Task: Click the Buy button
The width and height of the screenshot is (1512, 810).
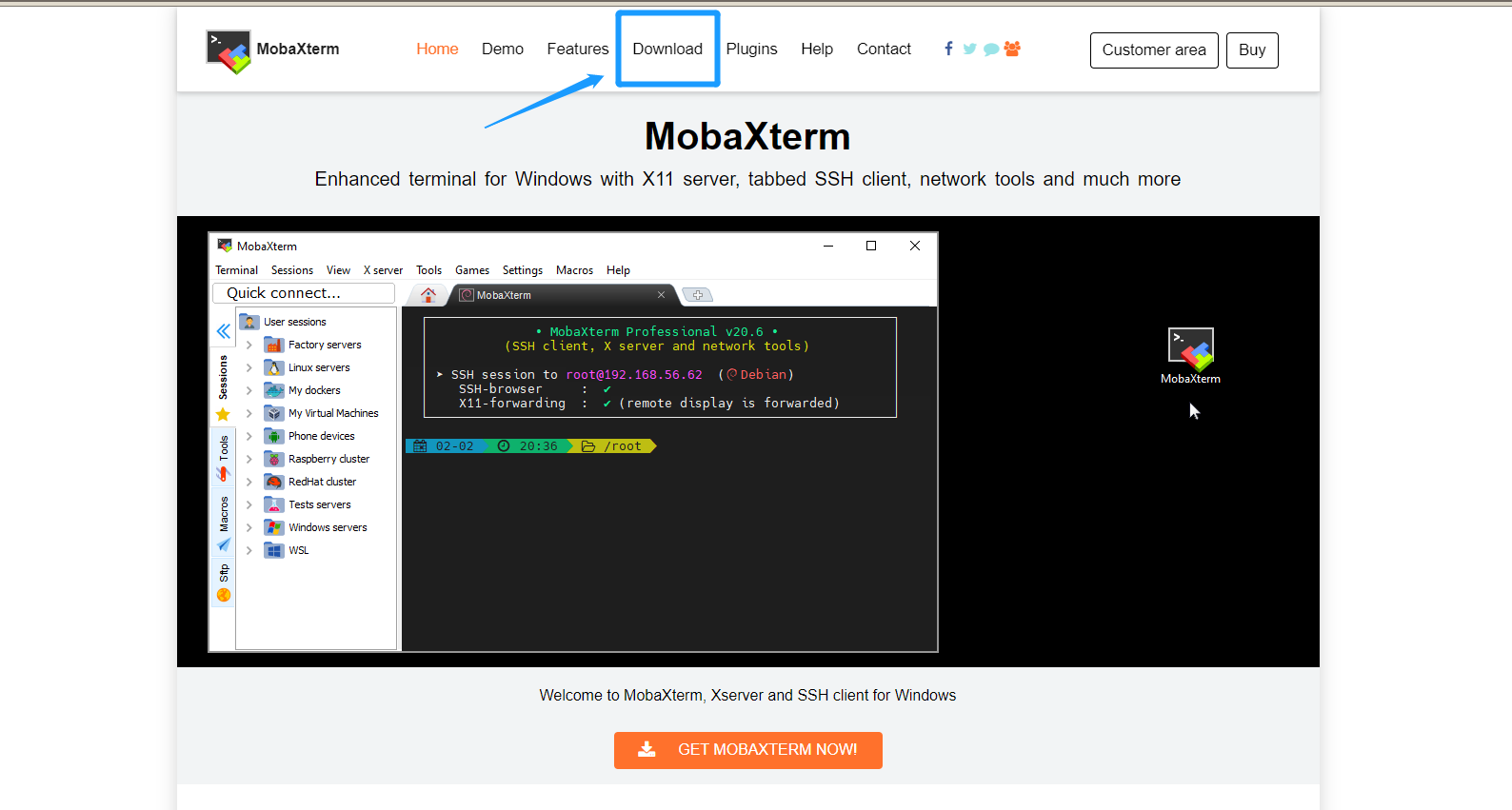Action: [1252, 50]
